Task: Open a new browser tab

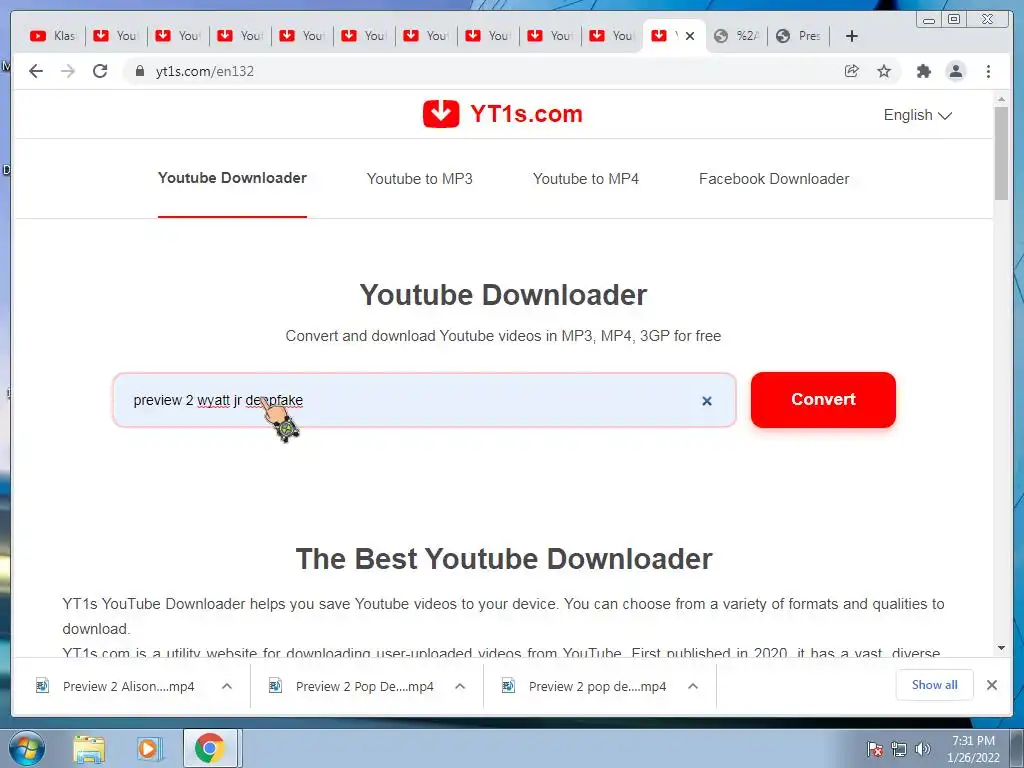Action: (852, 36)
